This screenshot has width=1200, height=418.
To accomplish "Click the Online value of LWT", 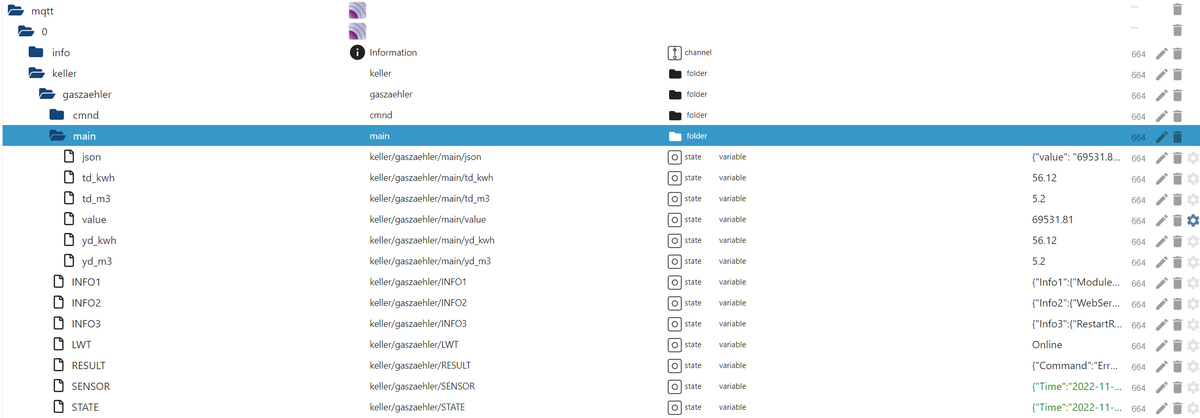I will (1047, 345).
